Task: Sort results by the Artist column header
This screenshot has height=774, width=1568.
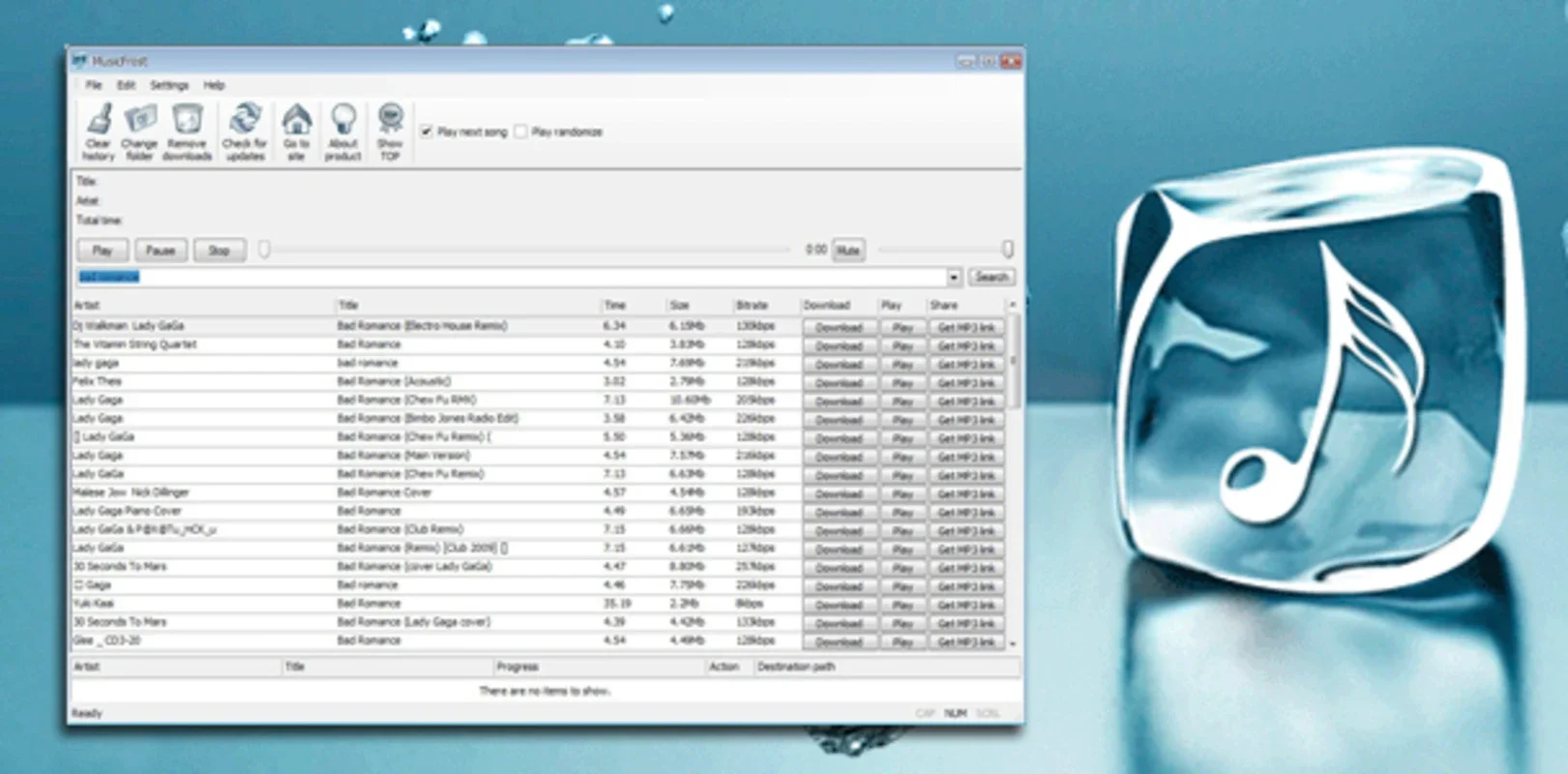Action: (x=202, y=306)
